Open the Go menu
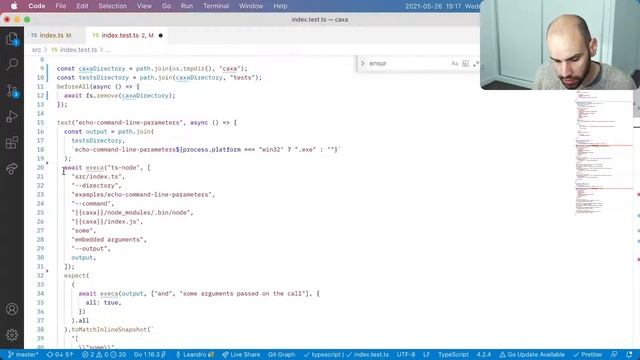 tap(166, 6)
